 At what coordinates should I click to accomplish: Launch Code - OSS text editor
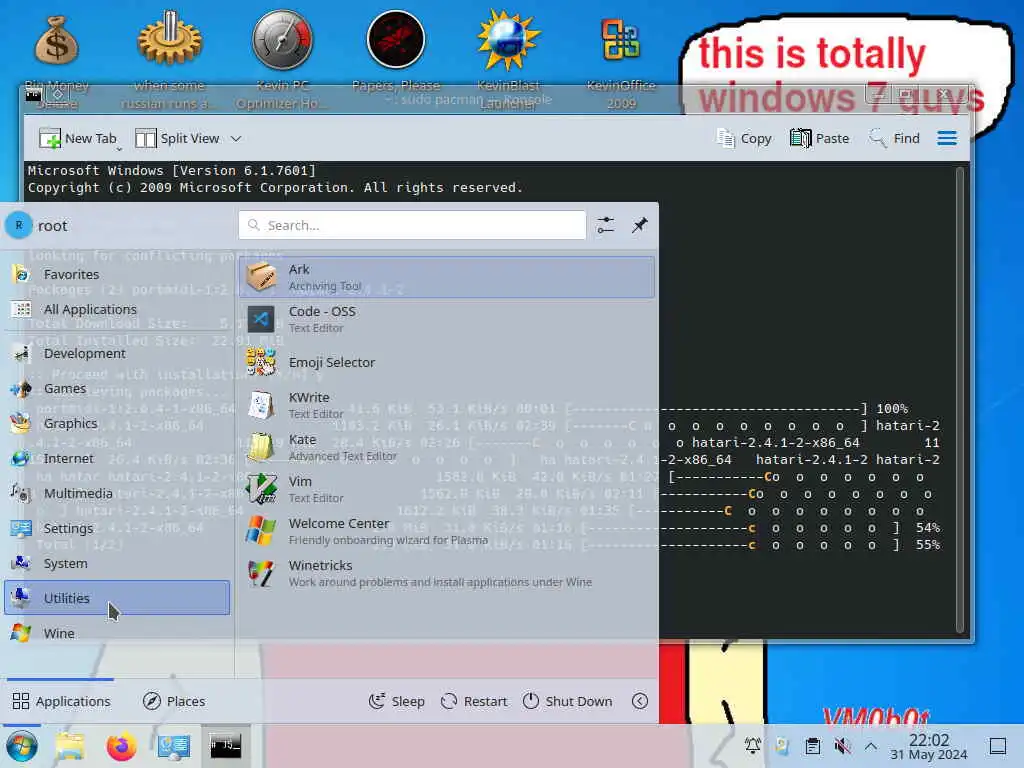(x=447, y=319)
